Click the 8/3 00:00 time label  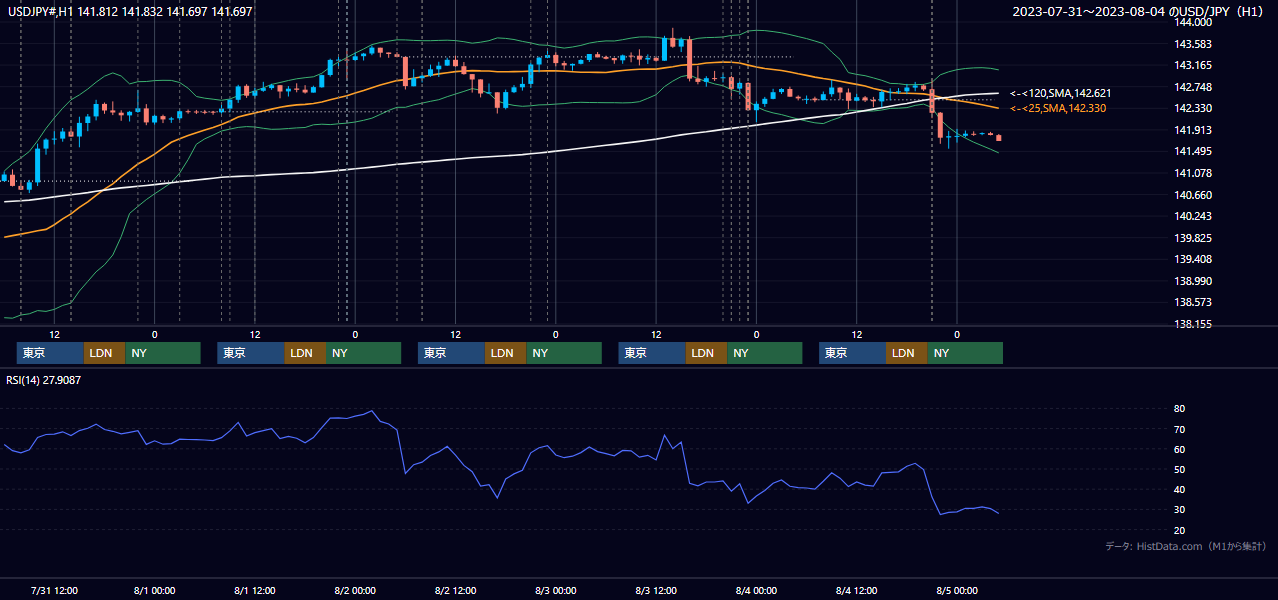[x=556, y=590]
